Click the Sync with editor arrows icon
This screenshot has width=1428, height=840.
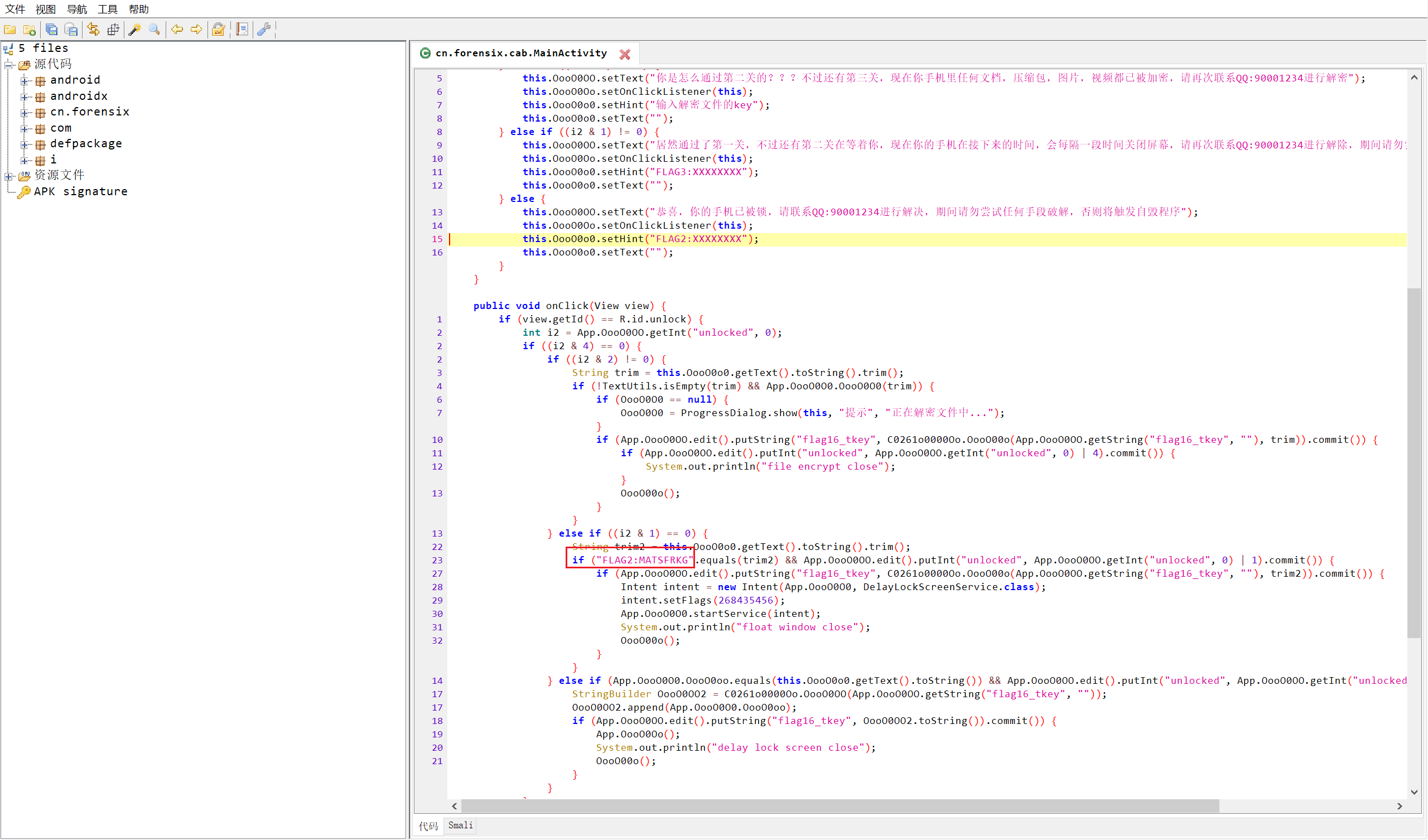[94, 30]
